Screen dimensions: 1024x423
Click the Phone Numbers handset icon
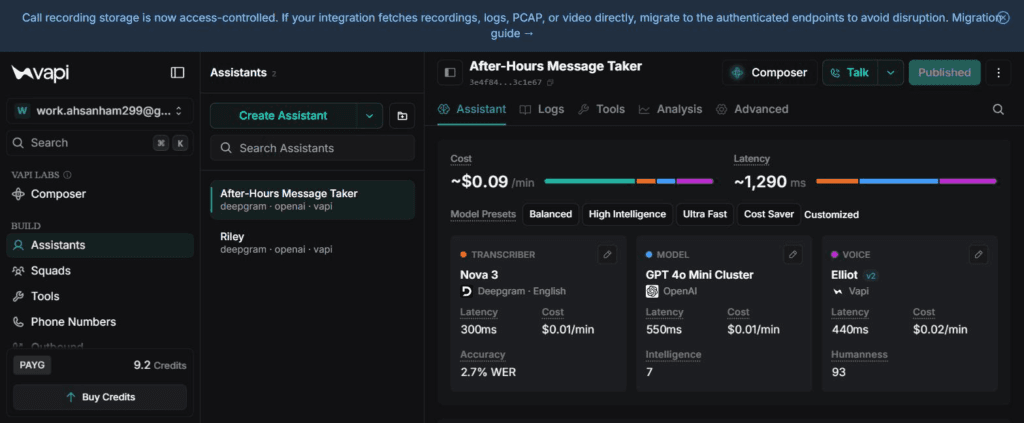[18, 322]
